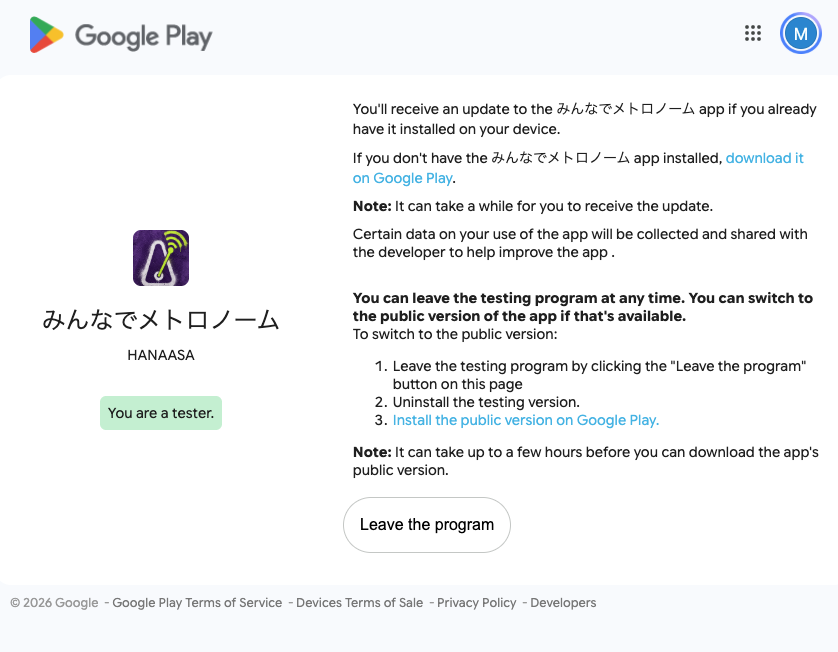Click the みんなでメトロノーム app title
838x652 pixels.
pyautogui.click(x=161, y=320)
